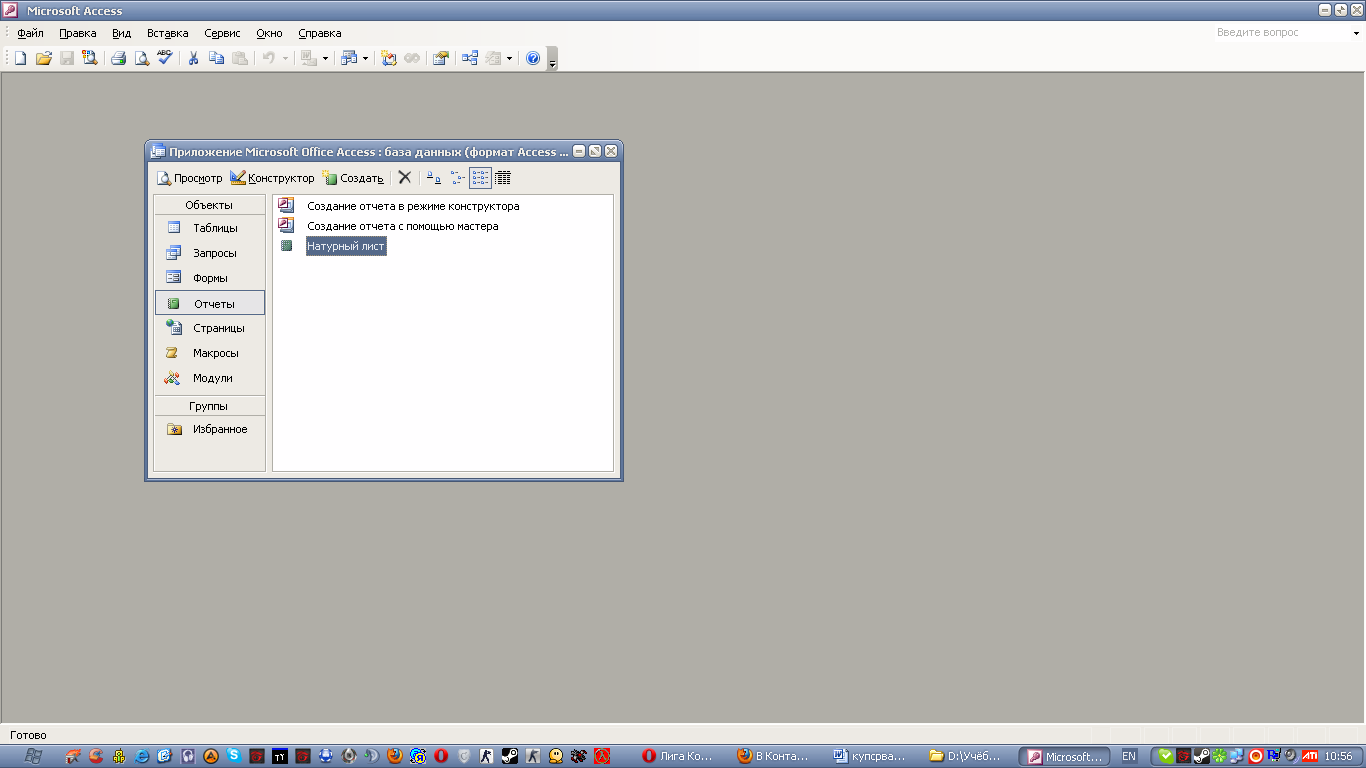Click the blue Help question mark icon
This screenshot has height=768, width=1366.
tap(533, 58)
